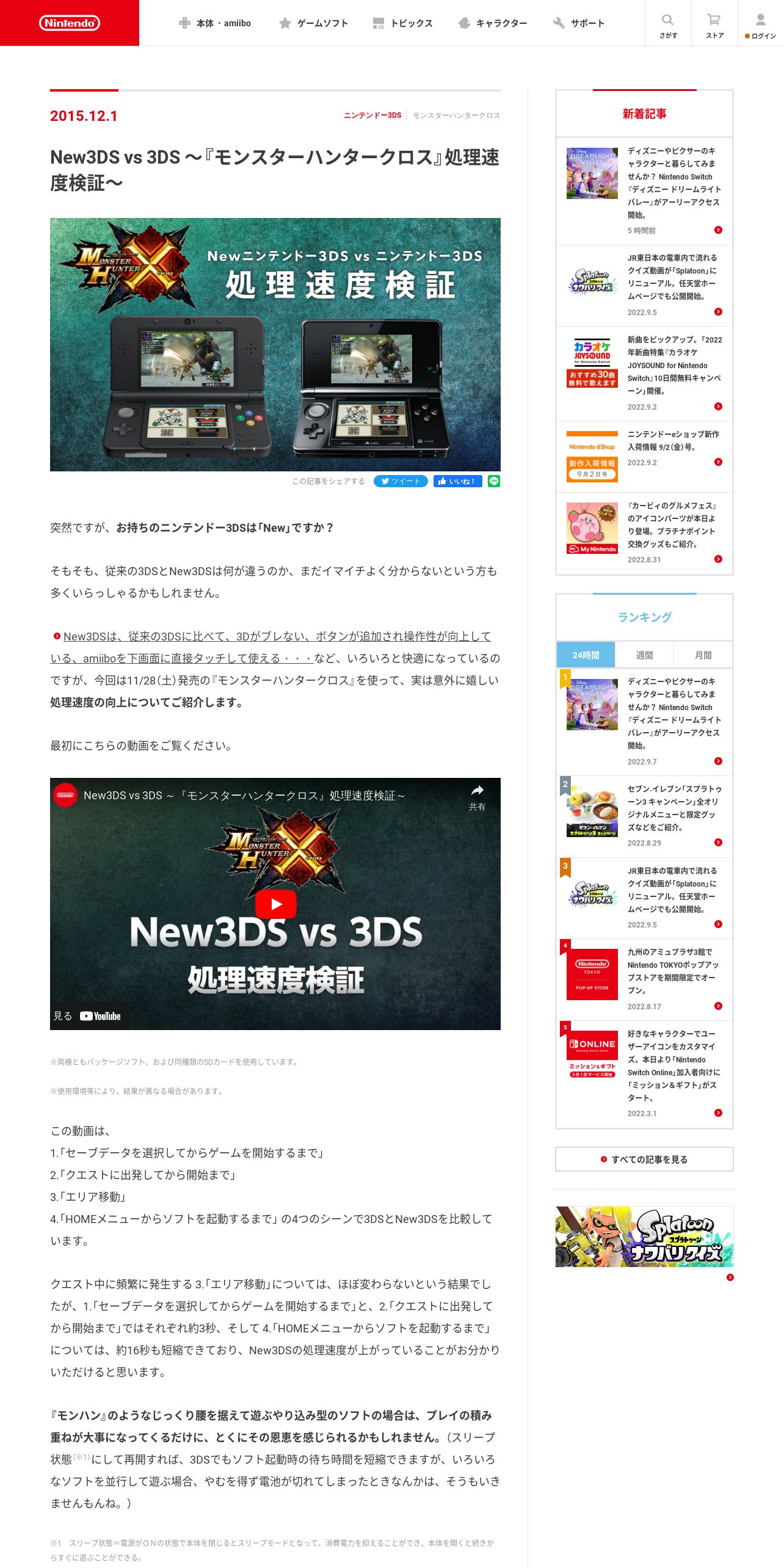784x1568 pixels.
Task: Open rank 2 セブン-イレブン スプラトゥーン3 thumbnail
Action: [x=592, y=812]
